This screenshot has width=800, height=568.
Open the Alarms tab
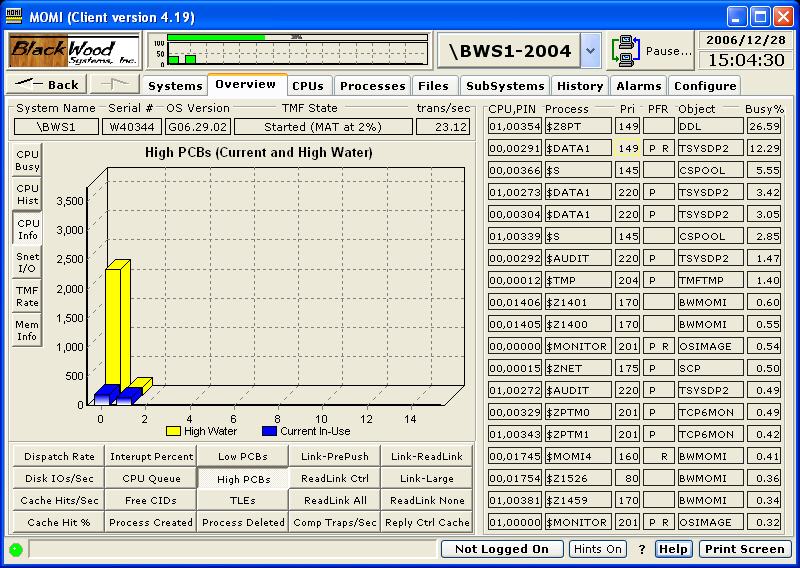(x=638, y=86)
